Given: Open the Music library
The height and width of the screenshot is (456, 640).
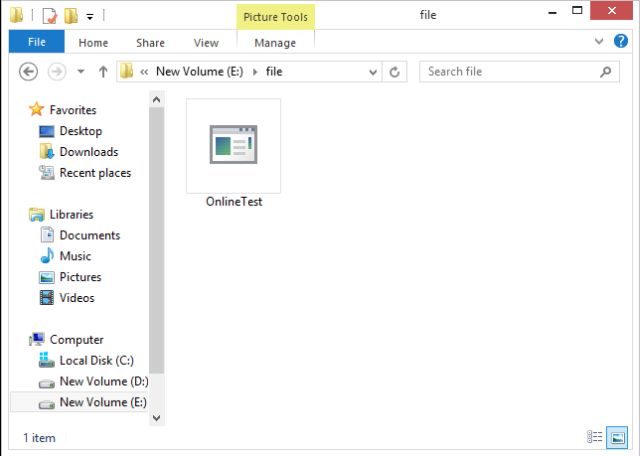Looking at the screenshot, I should [75, 256].
